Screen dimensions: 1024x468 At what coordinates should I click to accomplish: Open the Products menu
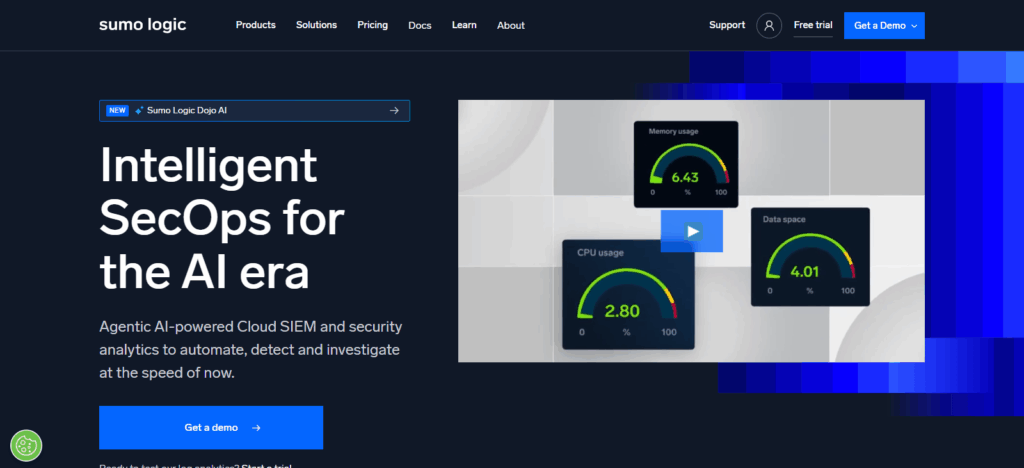click(255, 25)
